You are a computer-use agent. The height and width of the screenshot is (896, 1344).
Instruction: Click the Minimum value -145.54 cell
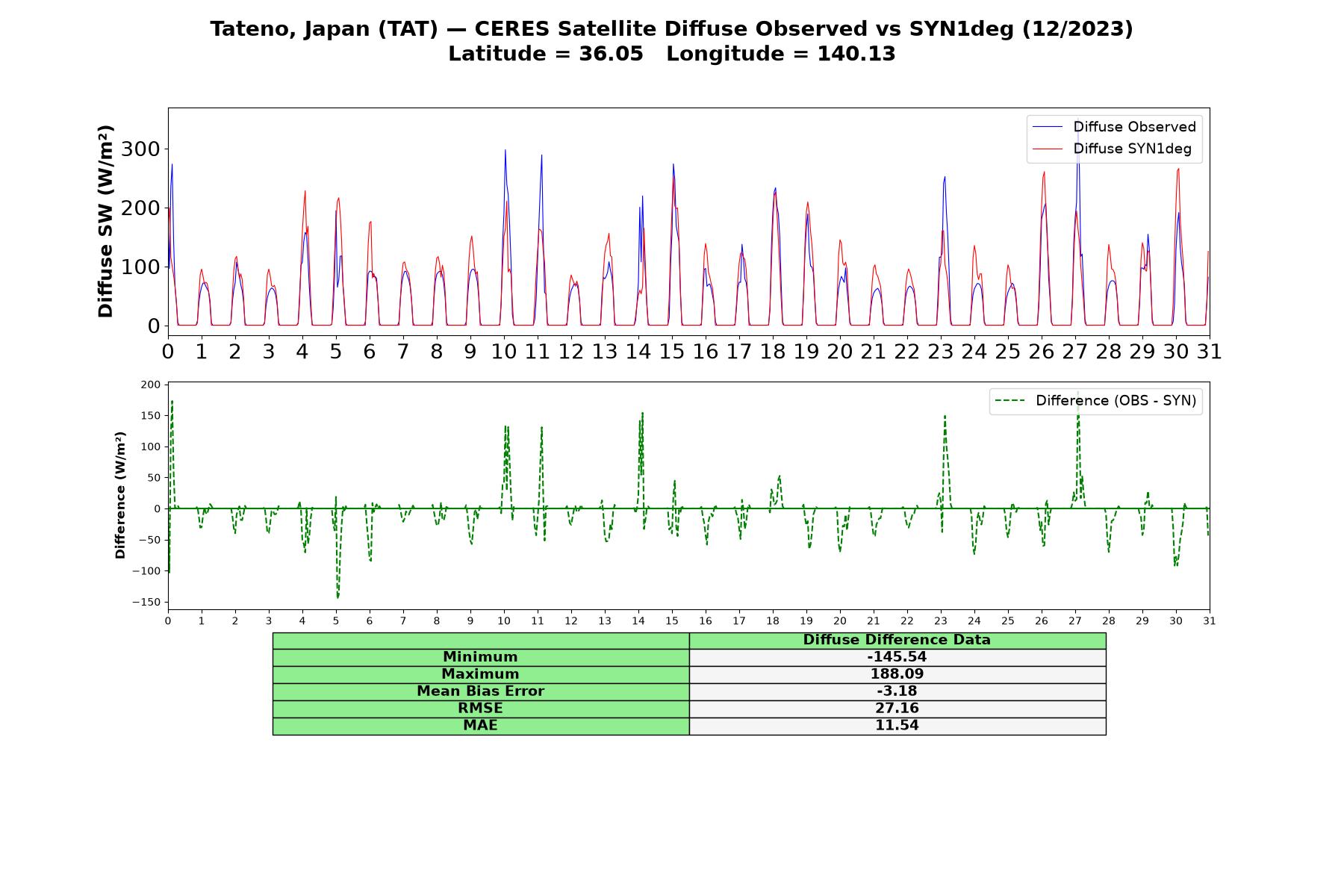897,657
